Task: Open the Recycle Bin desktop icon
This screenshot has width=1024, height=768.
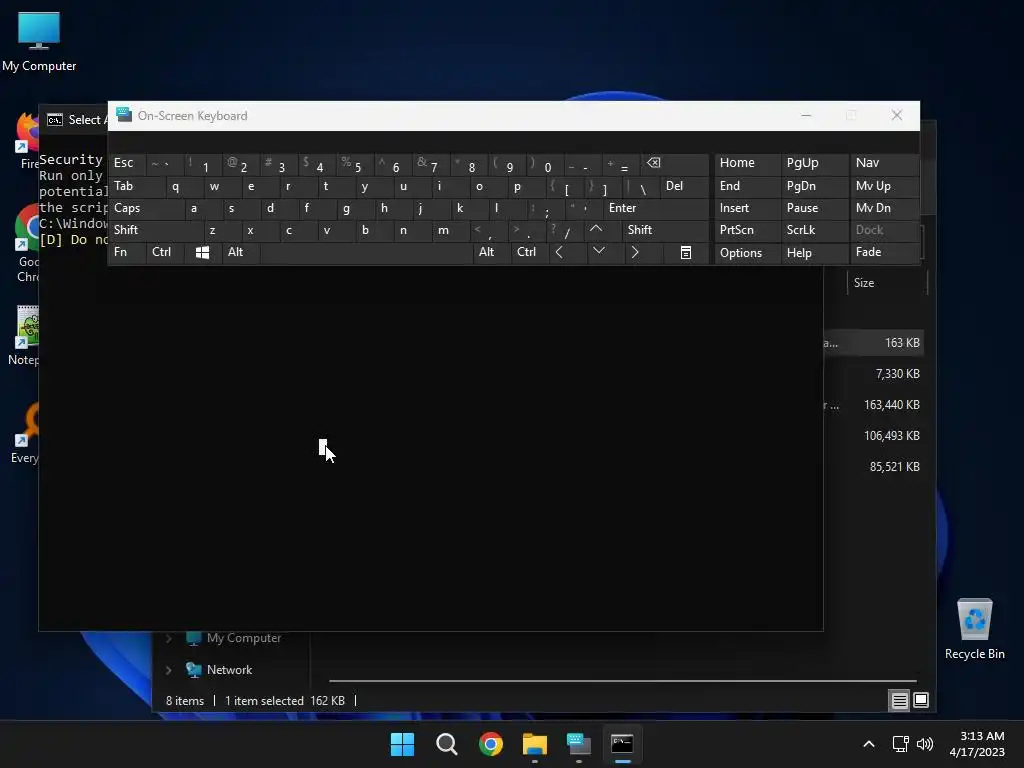Action: pyautogui.click(x=974, y=630)
